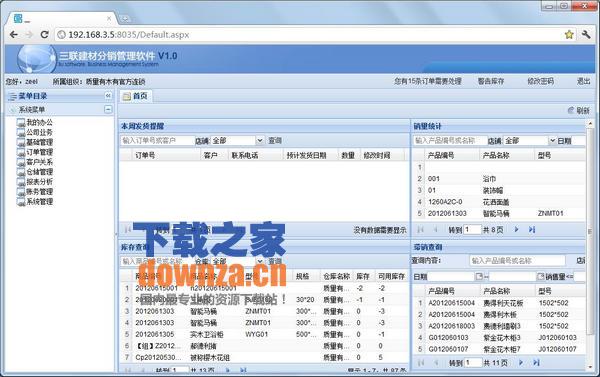Screen dimensions: 600x377
Task: Go to next page in 滞销查询
Action: [x=521, y=362]
